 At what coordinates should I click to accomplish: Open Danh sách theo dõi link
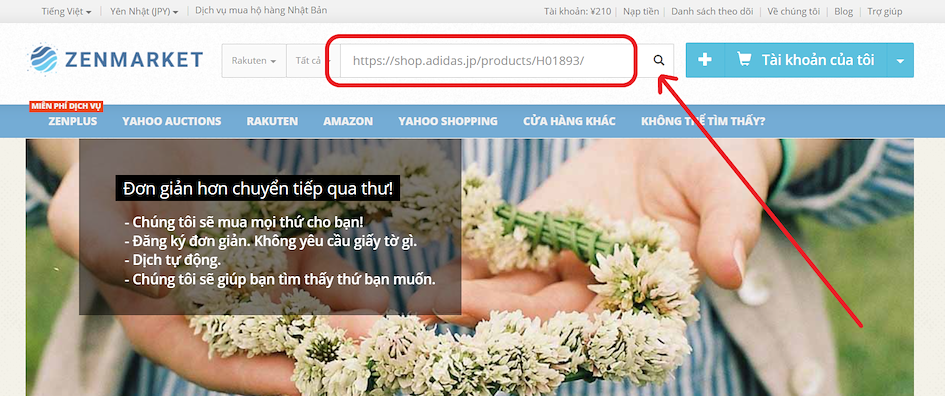click(712, 11)
